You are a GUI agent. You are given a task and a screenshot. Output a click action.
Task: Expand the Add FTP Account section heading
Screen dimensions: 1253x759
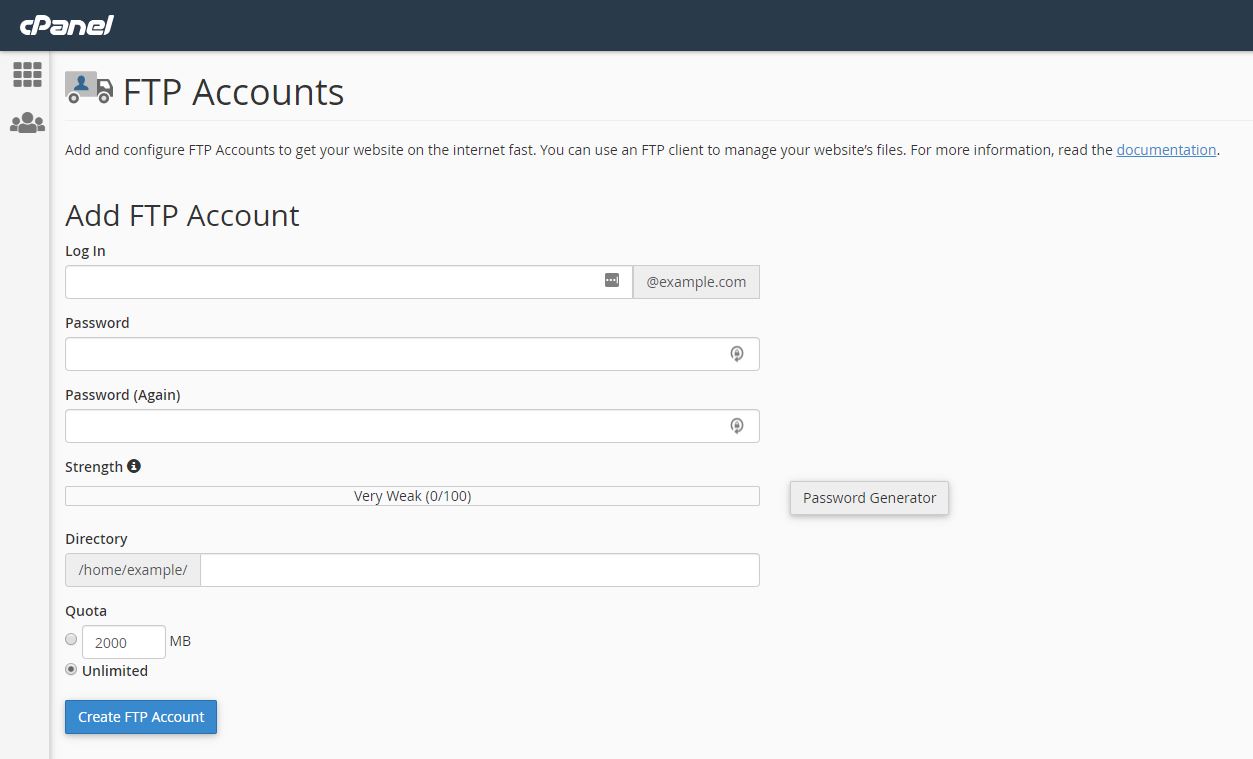coord(182,216)
